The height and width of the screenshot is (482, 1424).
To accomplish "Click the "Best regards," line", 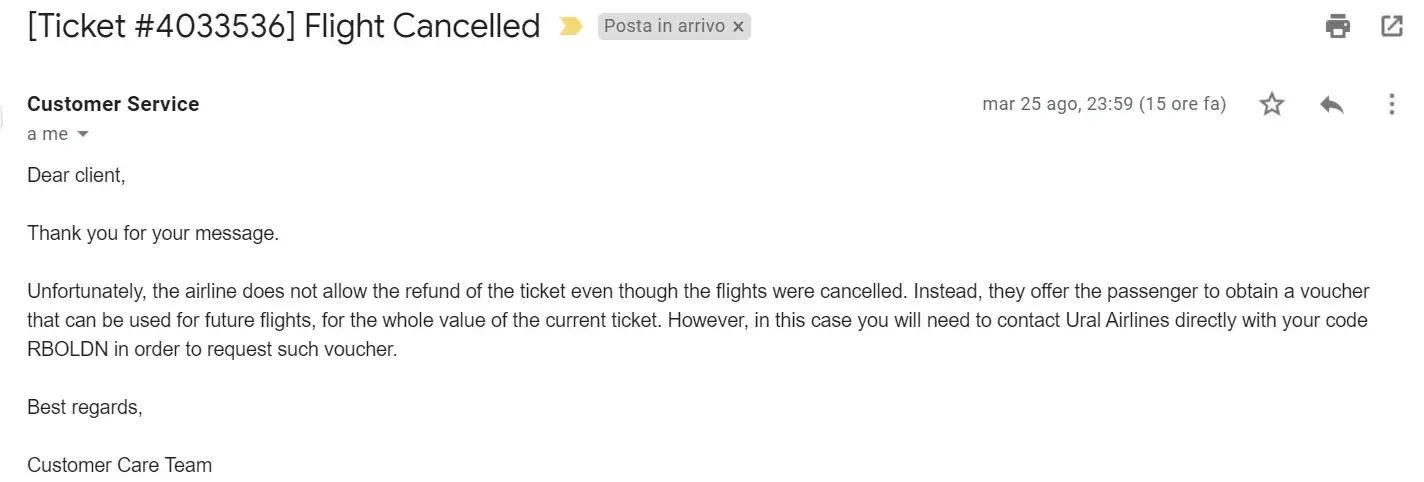I will click(x=85, y=407).
